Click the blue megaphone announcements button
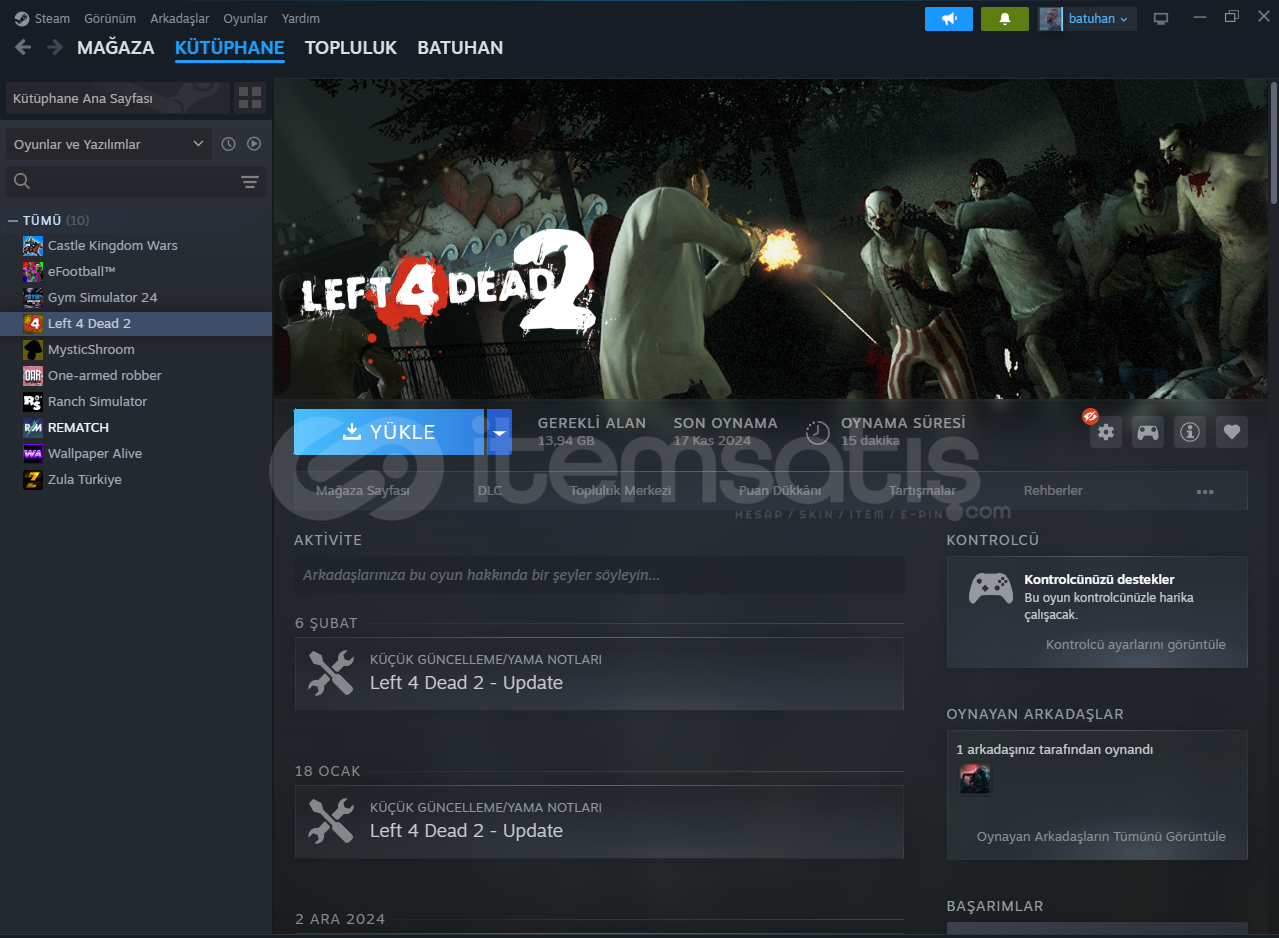Image resolution: width=1279 pixels, height=938 pixels. coord(949,19)
